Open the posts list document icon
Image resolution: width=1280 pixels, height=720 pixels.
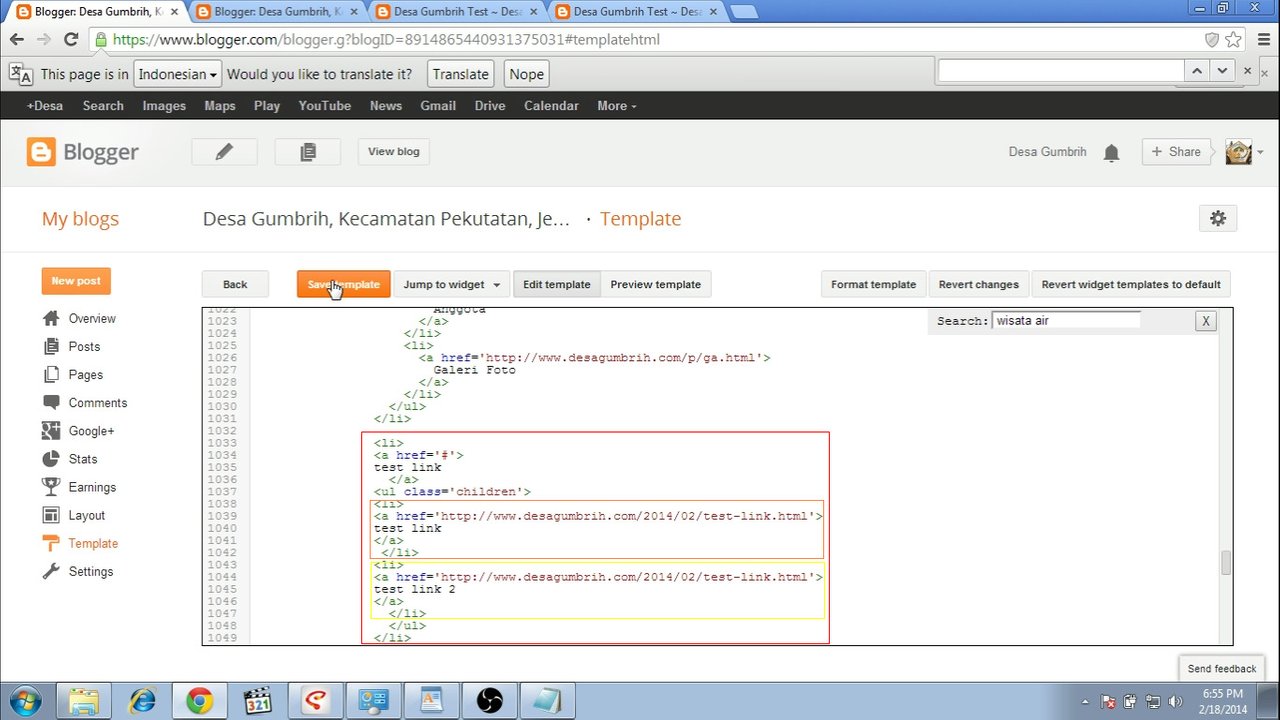308,151
